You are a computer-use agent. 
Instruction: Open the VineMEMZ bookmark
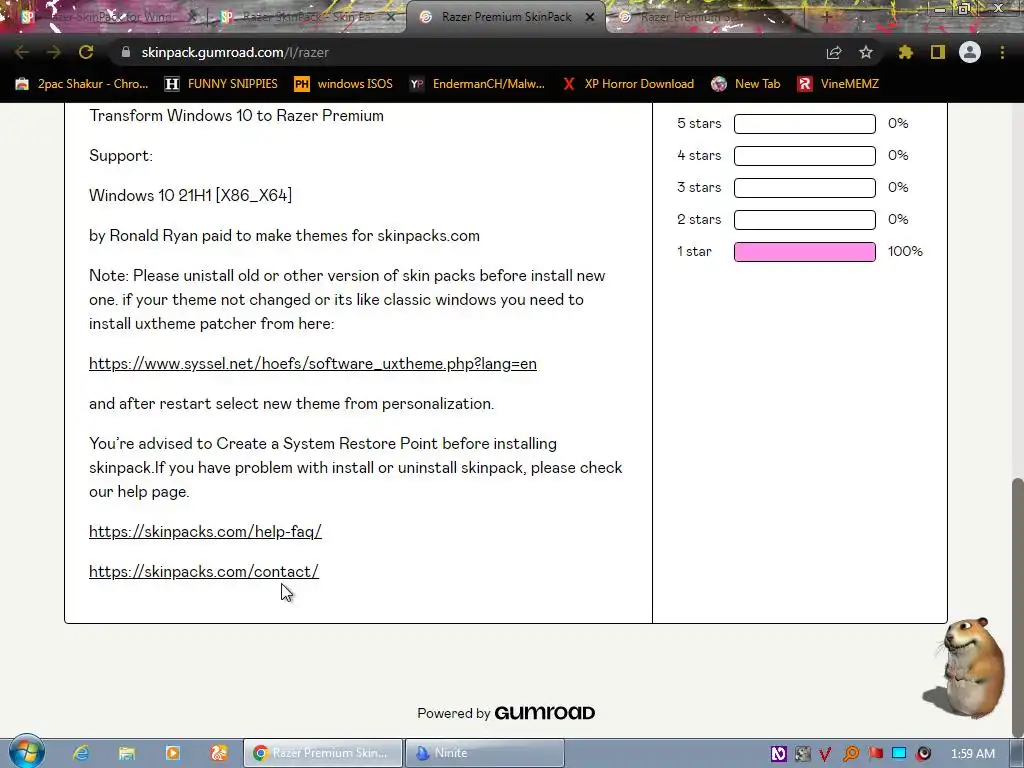coord(839,84)
